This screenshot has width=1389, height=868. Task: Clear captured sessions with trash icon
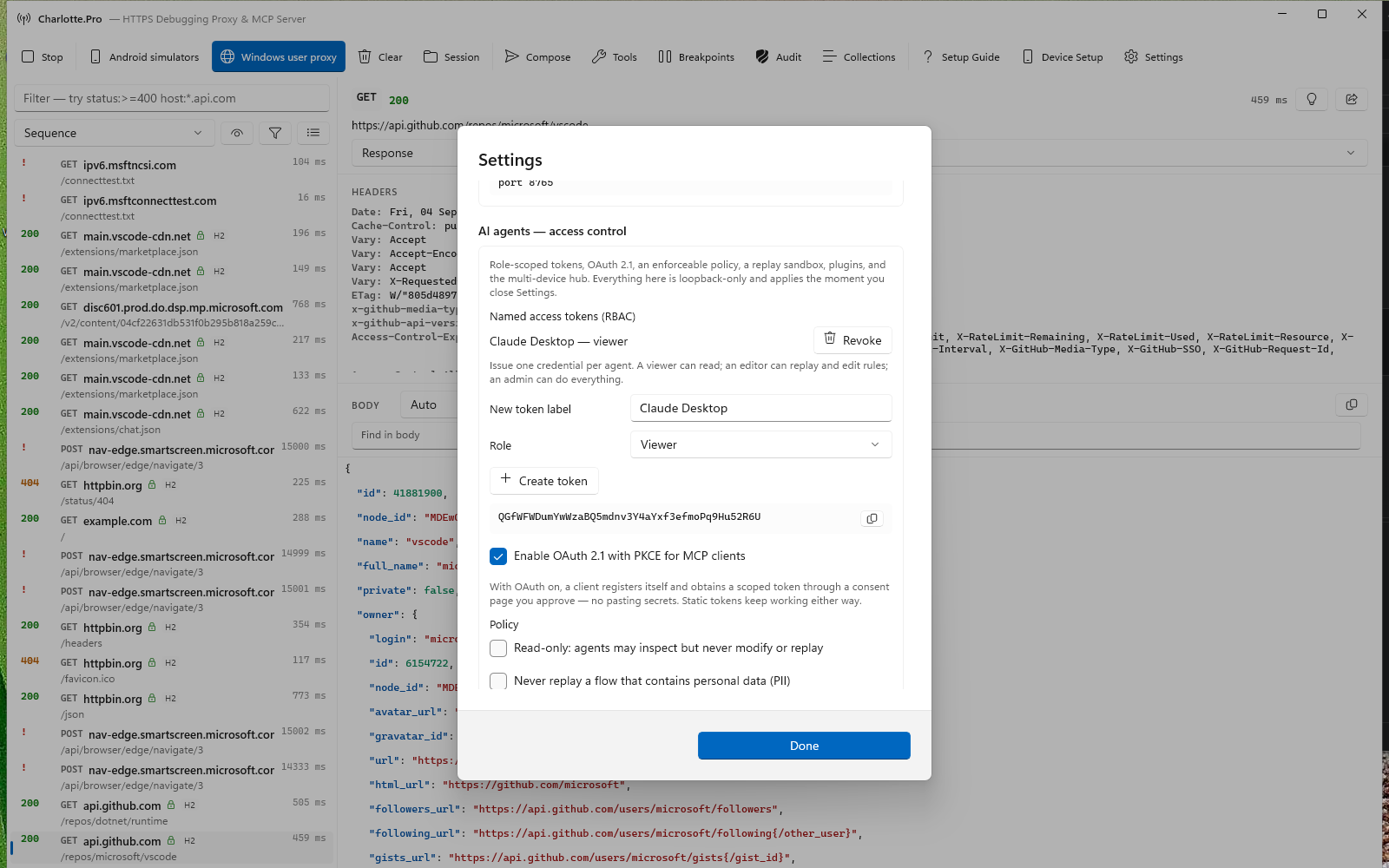pyautogui.click(x=380, y=56)
